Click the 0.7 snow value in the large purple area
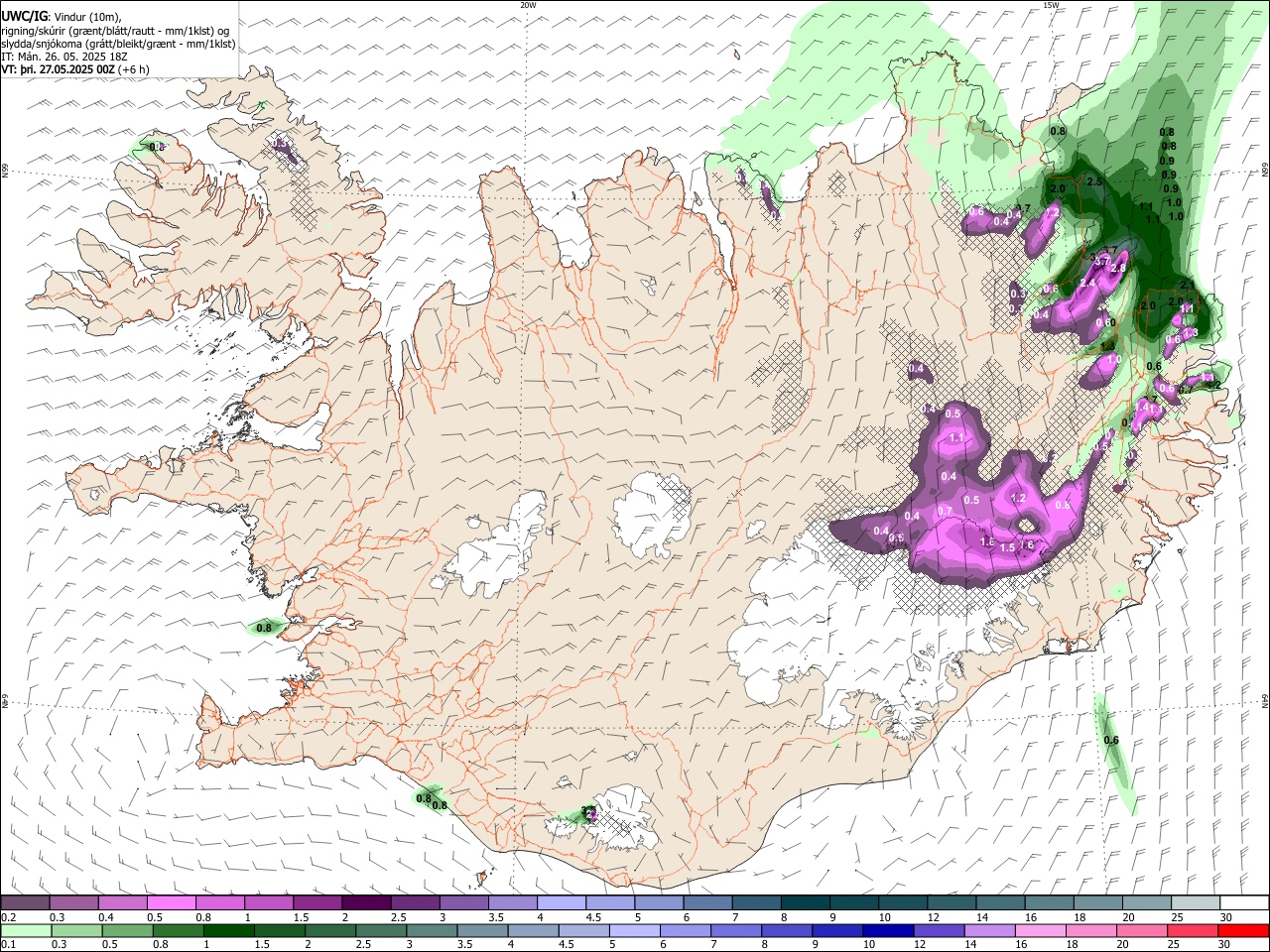 click(945, 512)
